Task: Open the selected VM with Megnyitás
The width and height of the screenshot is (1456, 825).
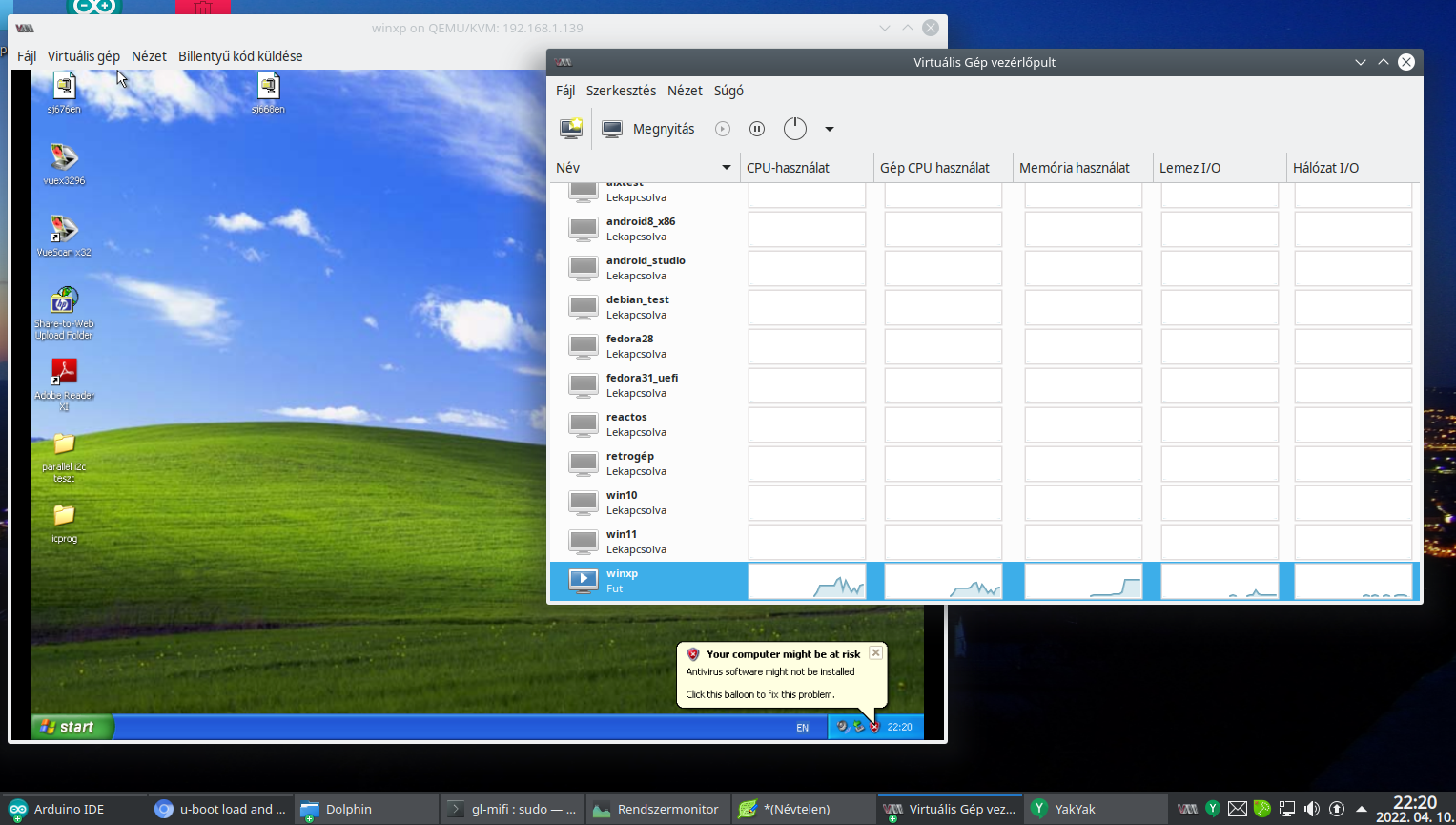Action: coord(648,129)
